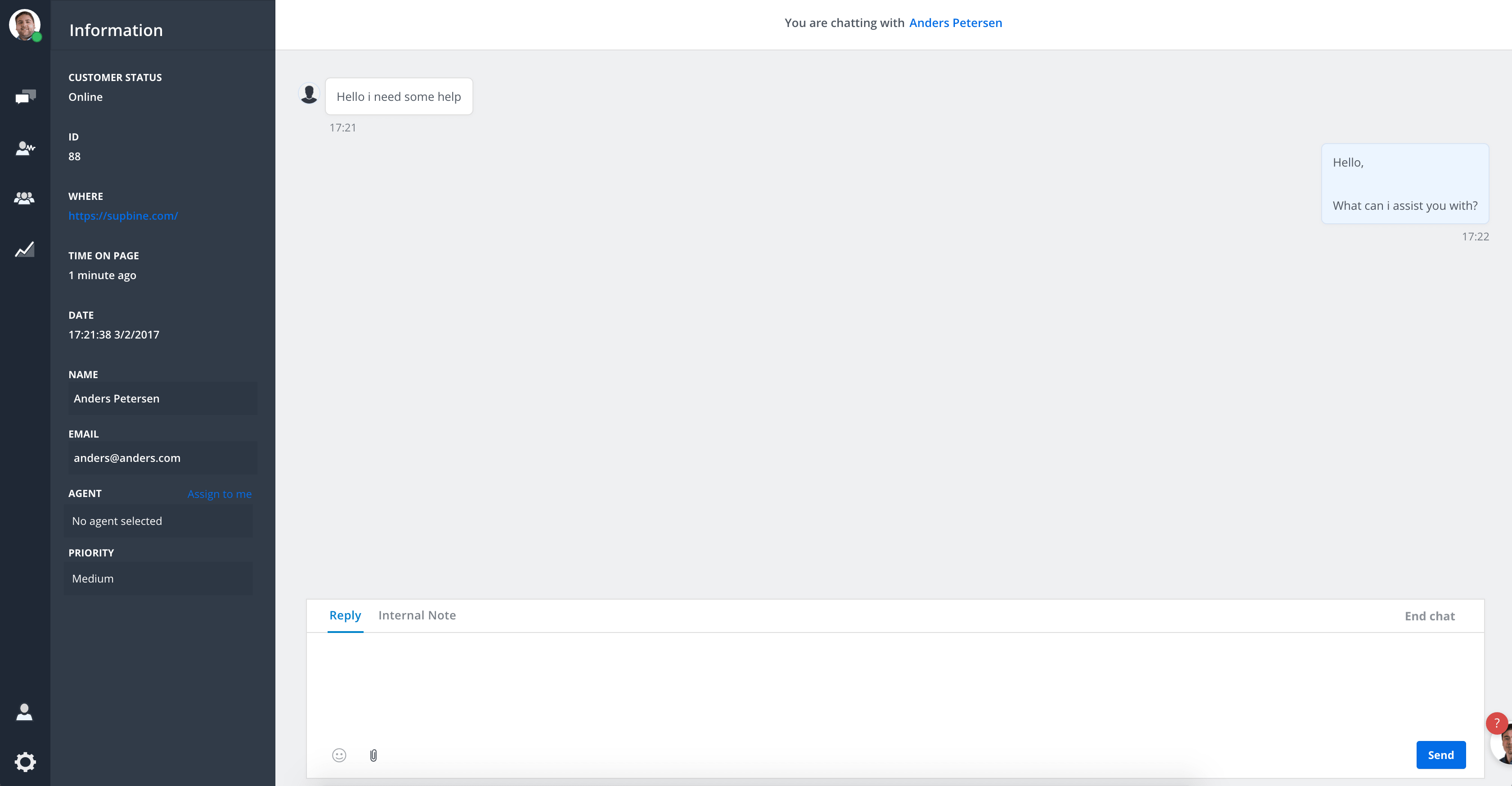The image size is (1512, 786).
Task: Open the team members icon in the sidebar
Action: point(25,199)
